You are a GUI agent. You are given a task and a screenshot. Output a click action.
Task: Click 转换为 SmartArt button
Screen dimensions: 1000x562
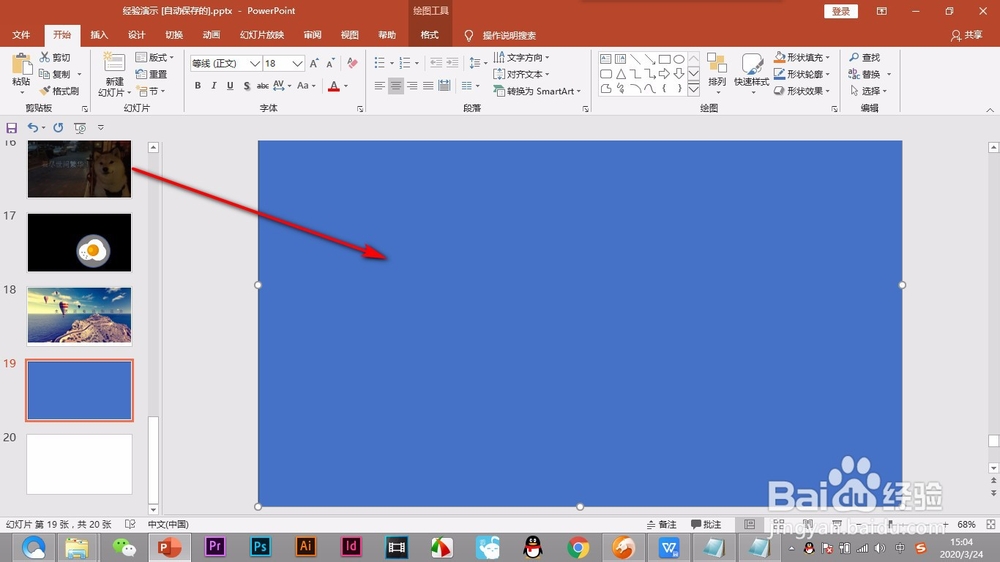click(x=537, y=91)
